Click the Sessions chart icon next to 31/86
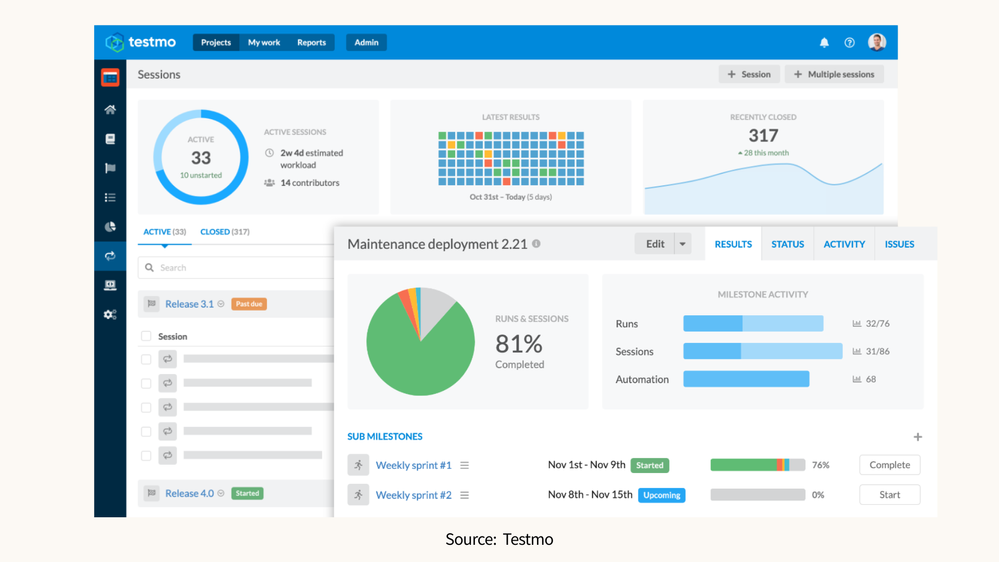This screenshot has width=999, height=562. (857, 351)
